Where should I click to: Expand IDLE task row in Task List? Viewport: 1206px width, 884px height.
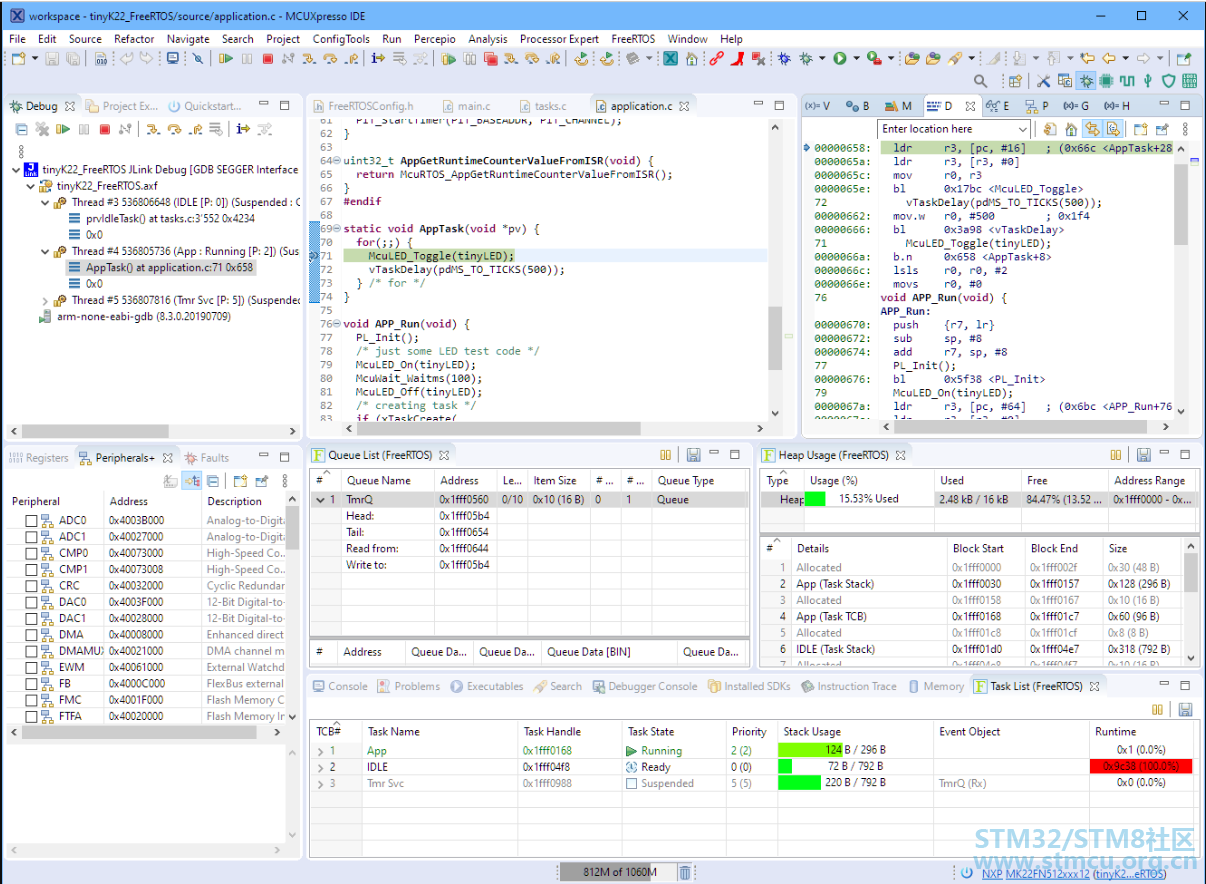pyautogui.click(x=321, y=767)
